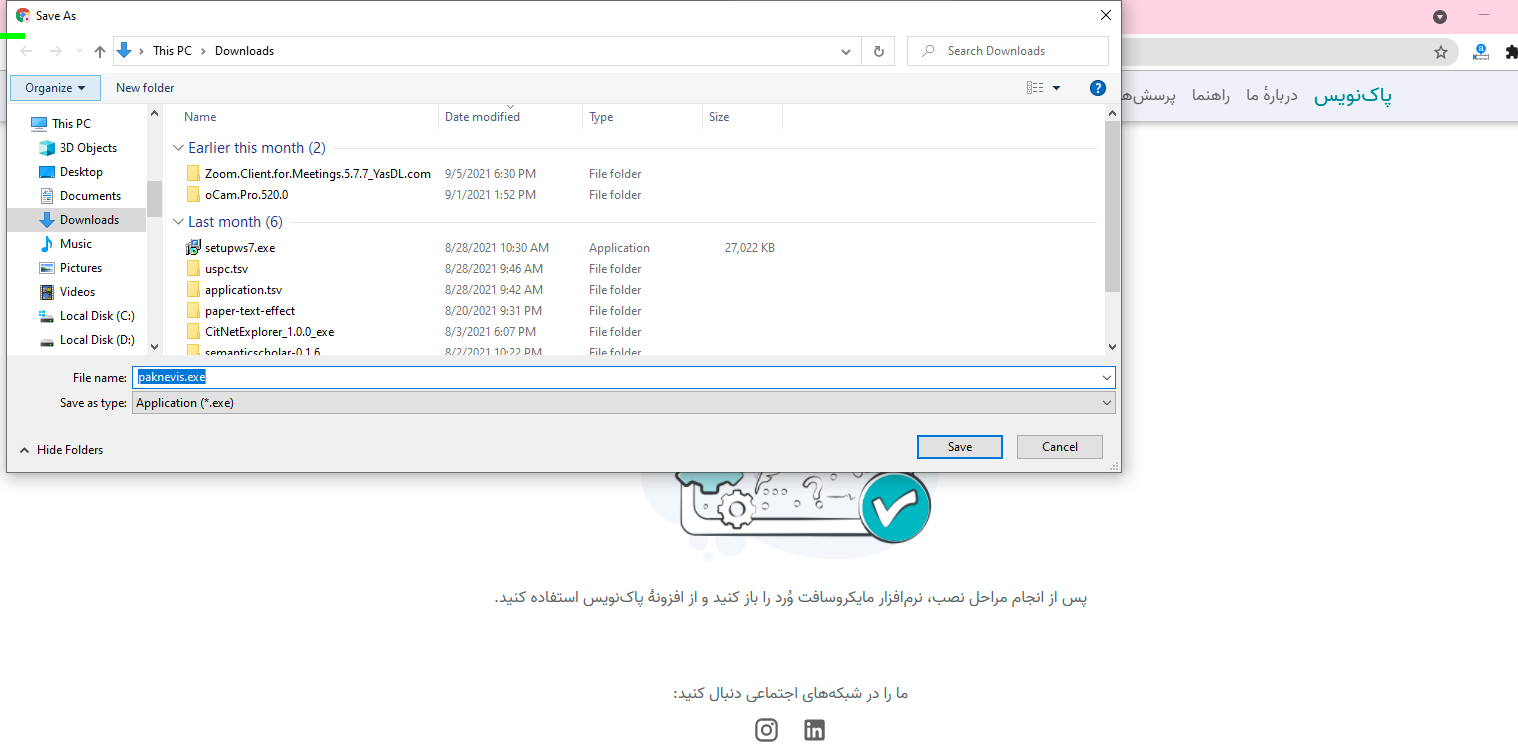1518x753 pixels.
Task: Select Desktop in the sidebar
Action: (x=81, y=172)
